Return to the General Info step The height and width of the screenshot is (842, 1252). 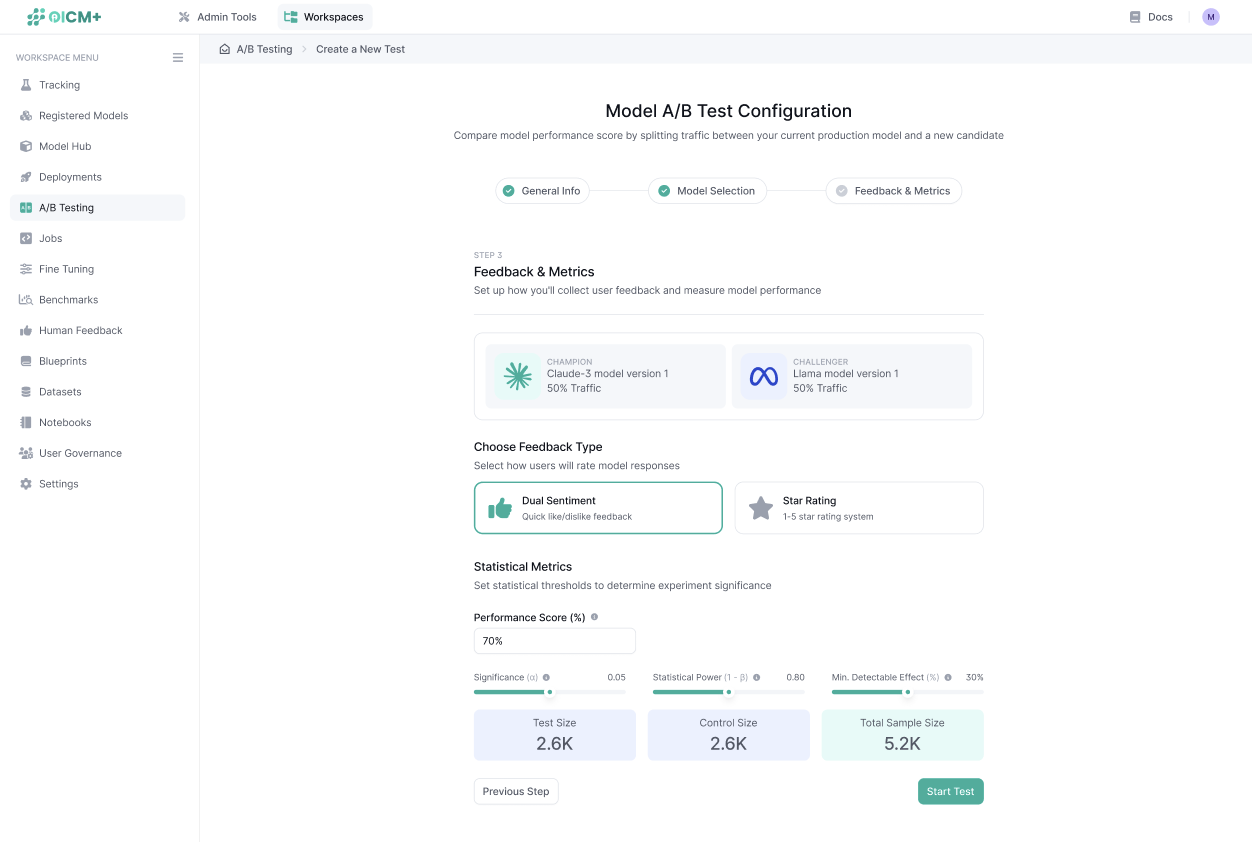tap(542, 191)
